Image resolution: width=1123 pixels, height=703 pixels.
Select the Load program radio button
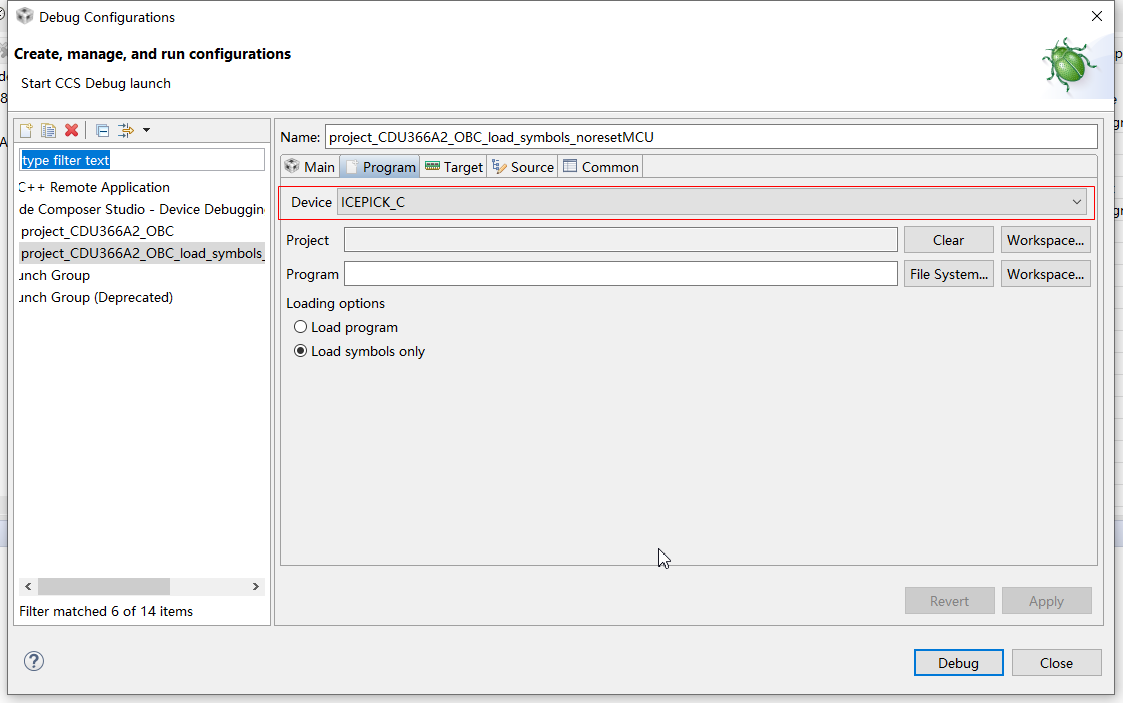[301, 327]
